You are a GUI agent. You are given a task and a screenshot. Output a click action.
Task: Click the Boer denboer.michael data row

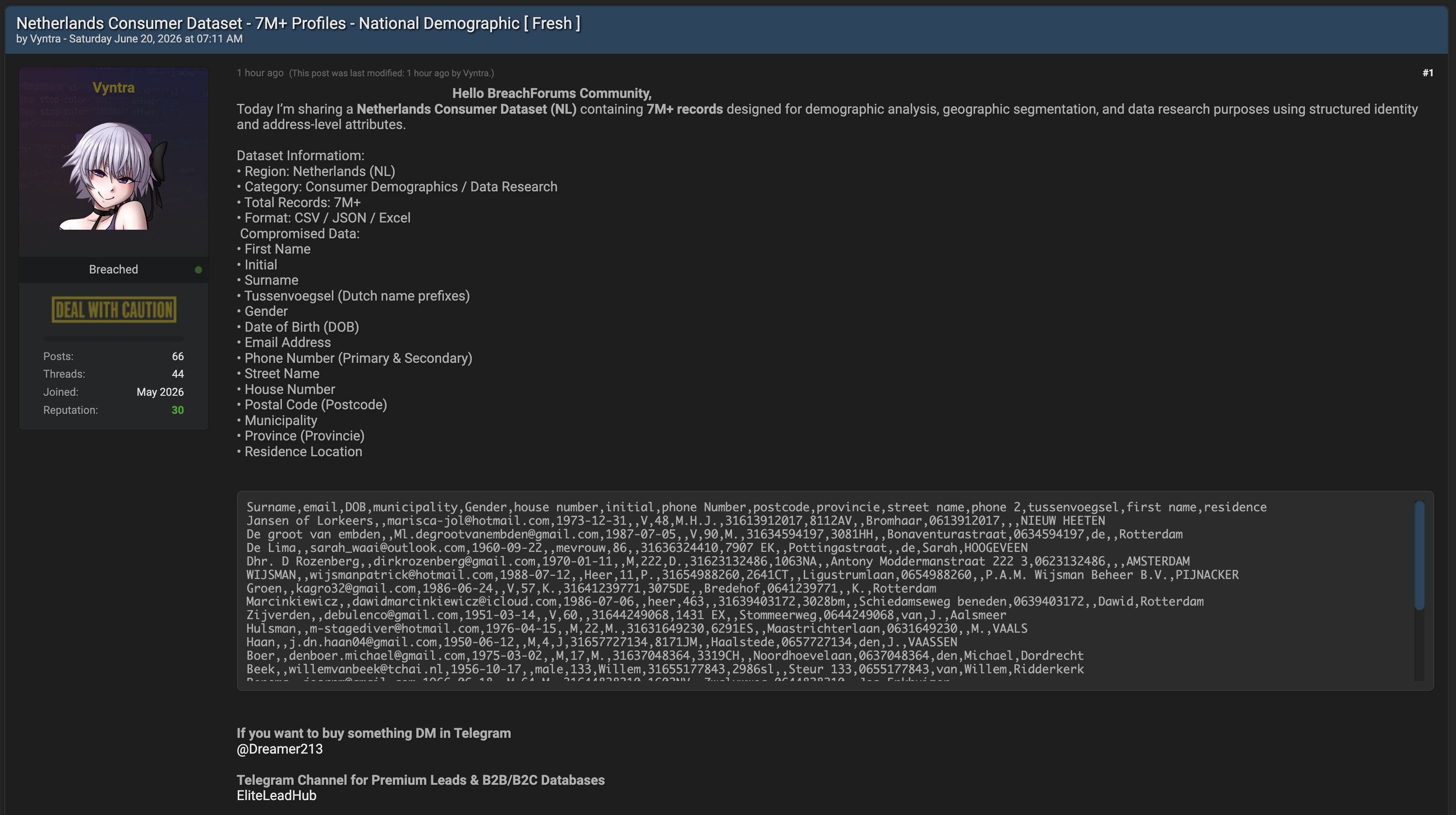pyautogui.click(x=665, y=656)
